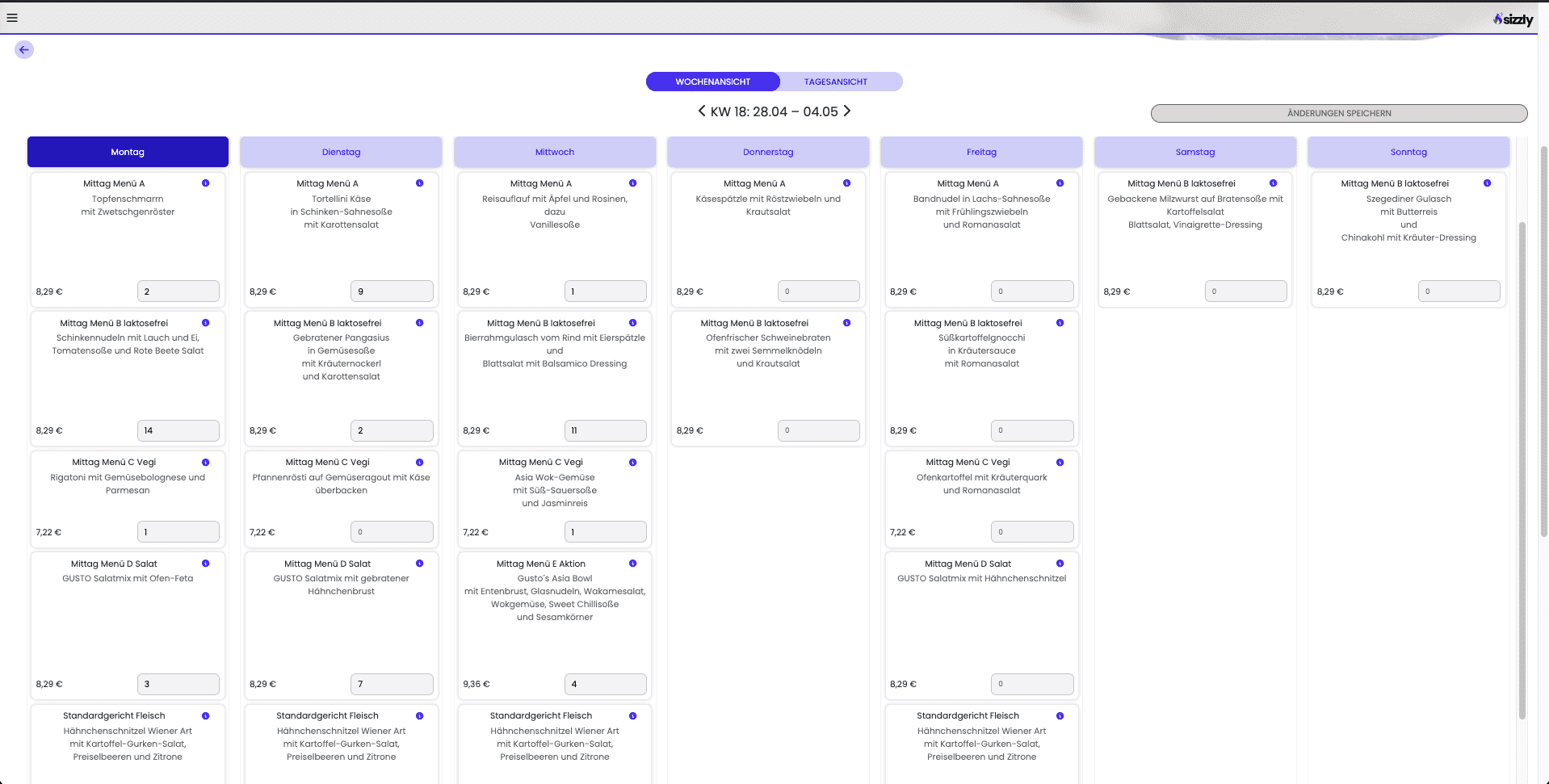1549x784 pixels.
Task: Open info icon for Montag Mittag Menü A
Action: tap(206, 183)
